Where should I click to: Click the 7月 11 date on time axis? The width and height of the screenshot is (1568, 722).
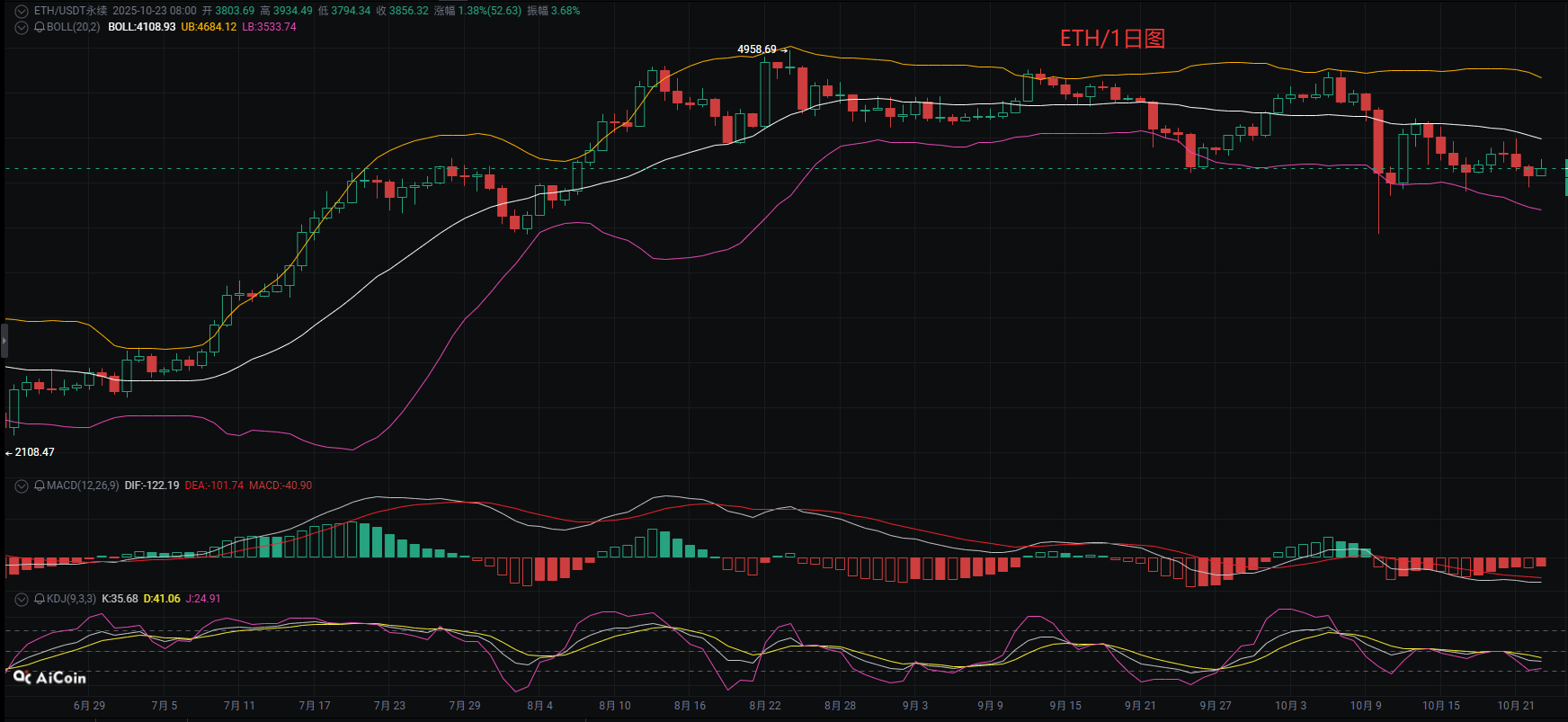239,706
